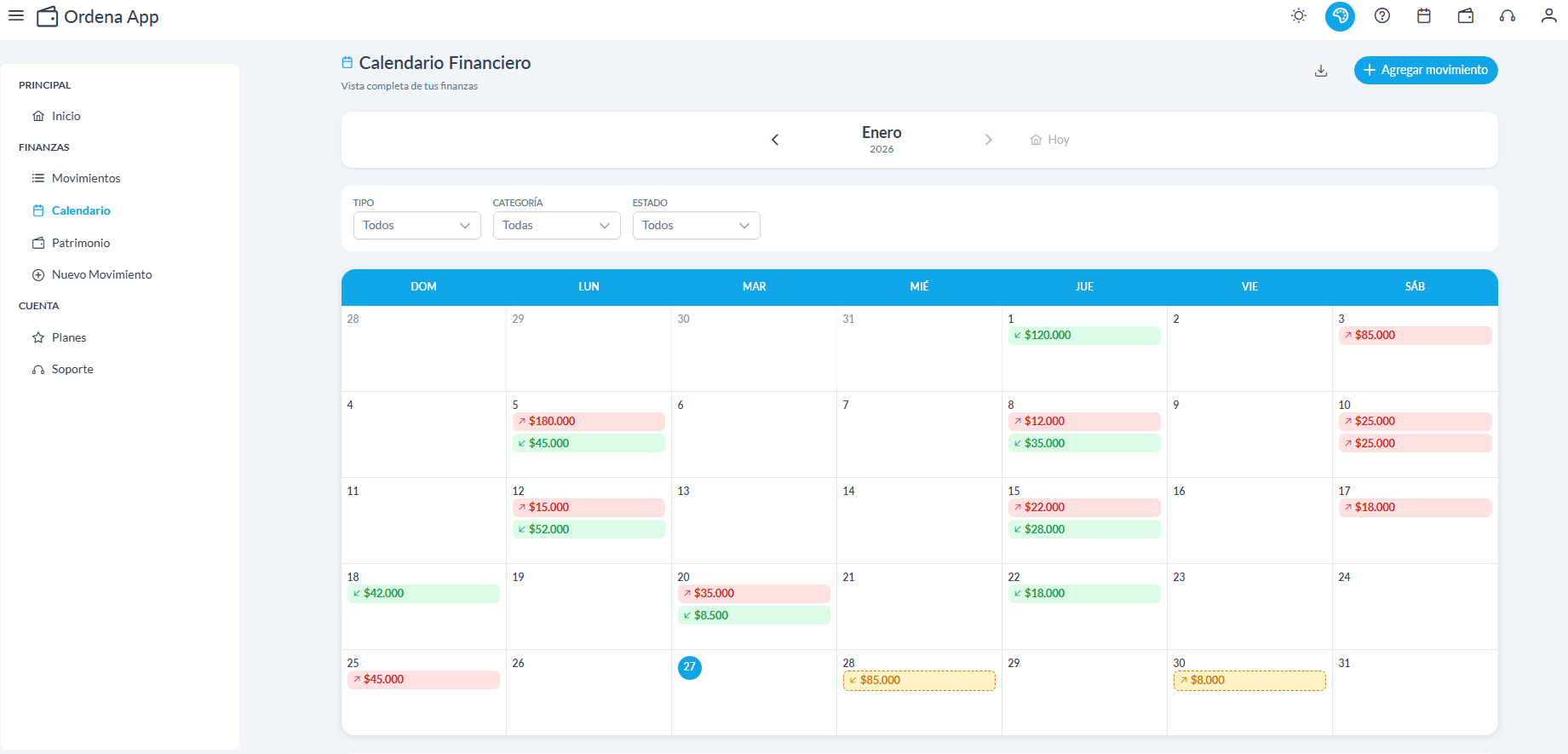The image size is (1568, 754).
Task: Open the wallet icon in top bar
Action: coord(1465,15)
